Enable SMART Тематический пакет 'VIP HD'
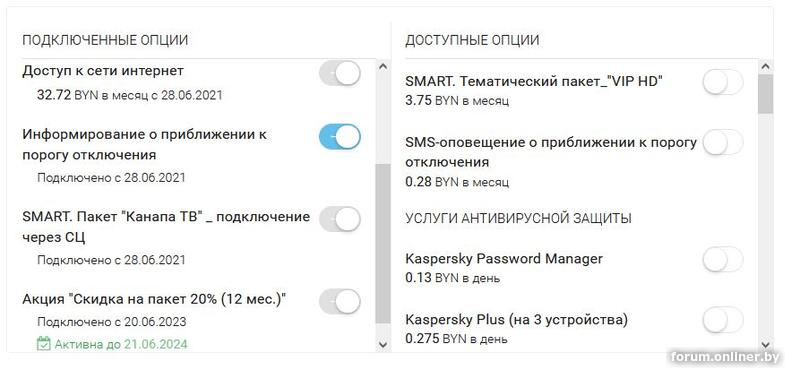Viewport: 800px width, 378px height. 723,83
